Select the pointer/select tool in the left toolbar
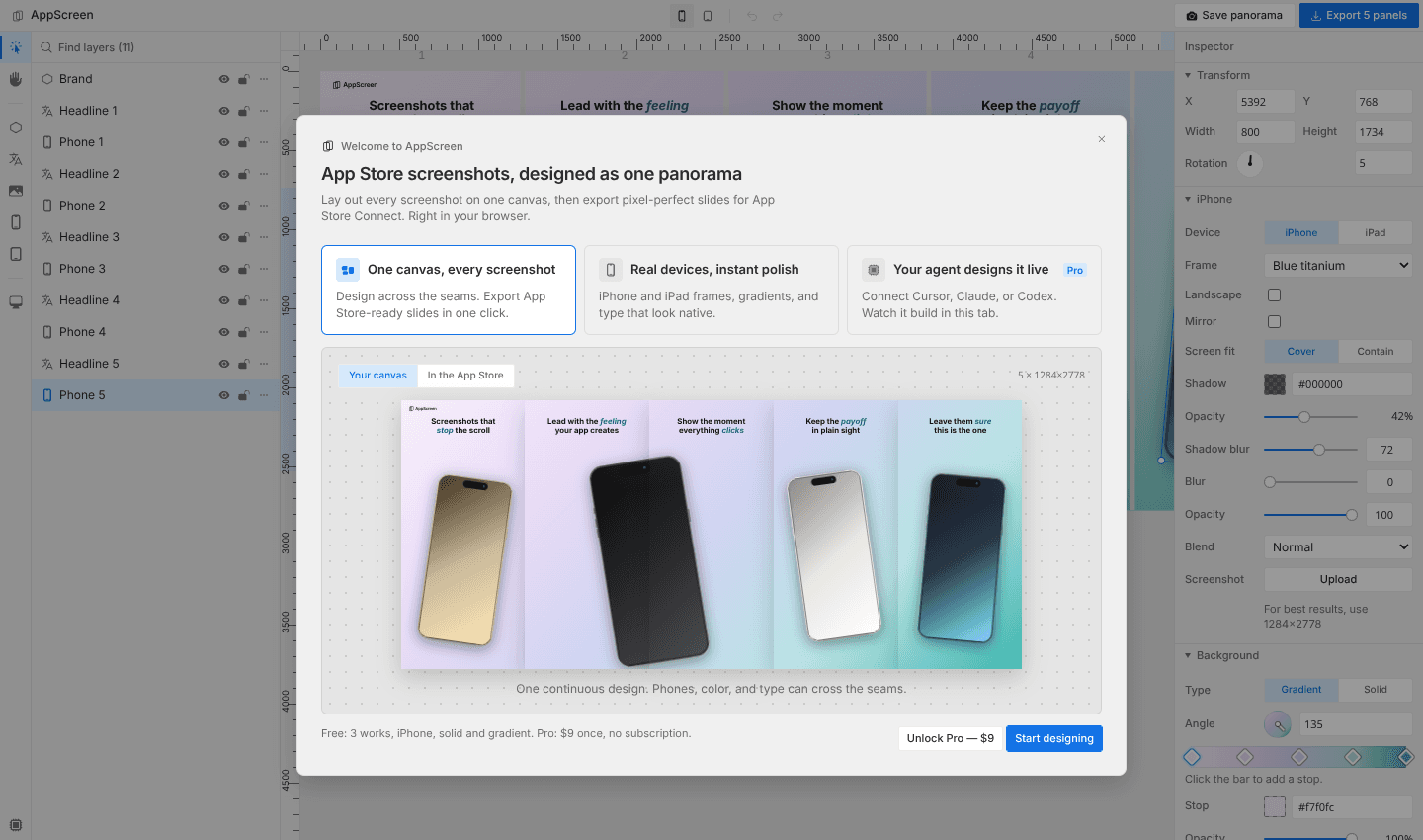Image resolution: width=1423 pixels, height=840 pixels. [x=15, y=47]
